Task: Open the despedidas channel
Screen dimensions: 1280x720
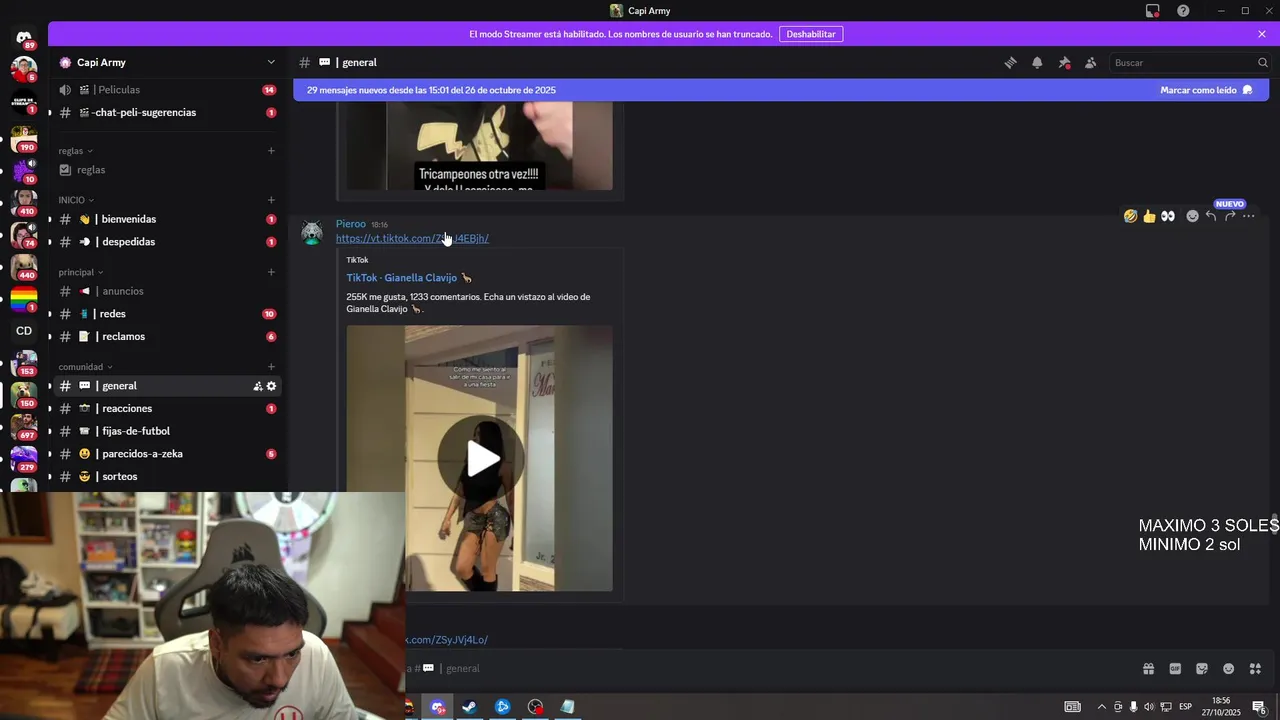Action: pos(167,242)
